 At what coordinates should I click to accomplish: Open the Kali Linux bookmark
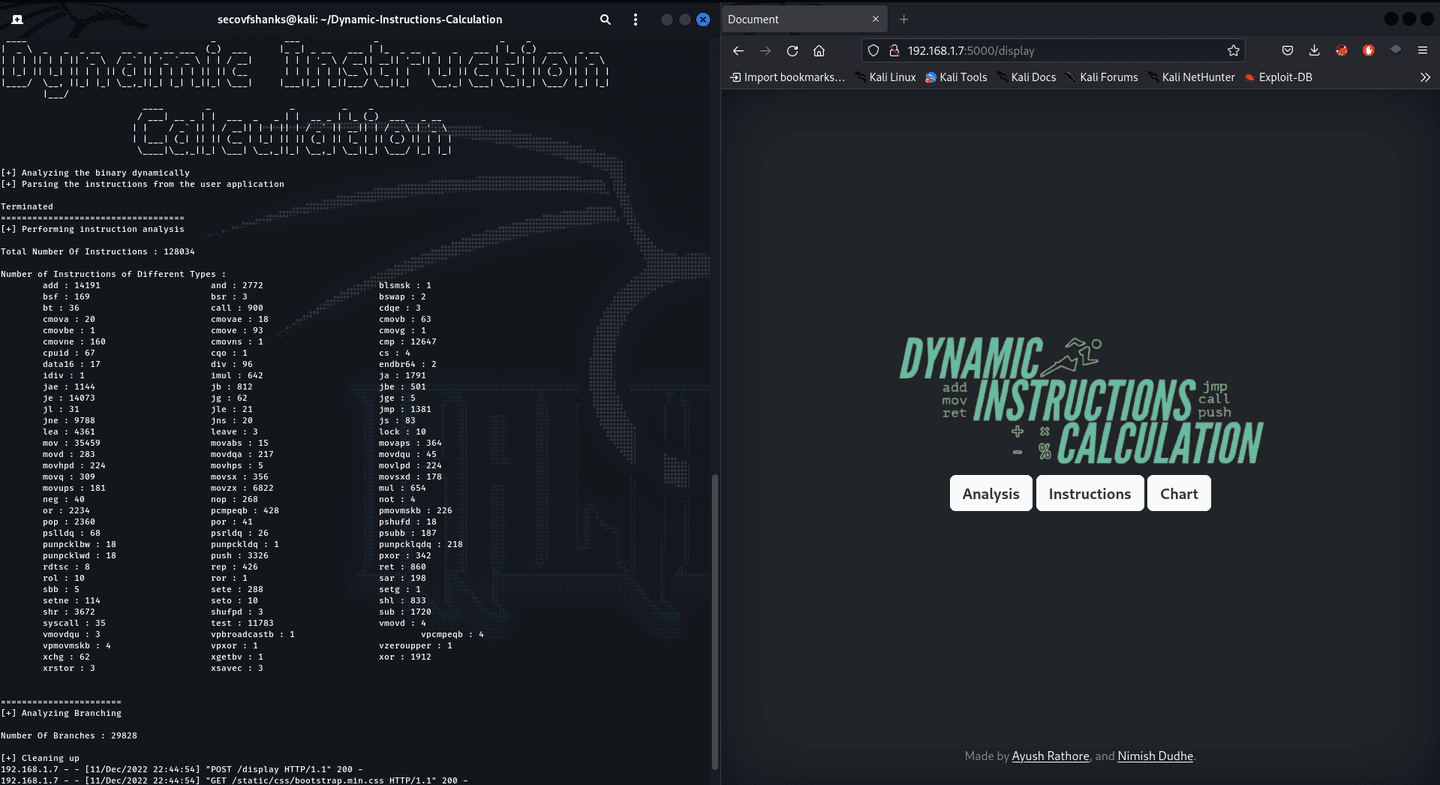pos(885,77)
